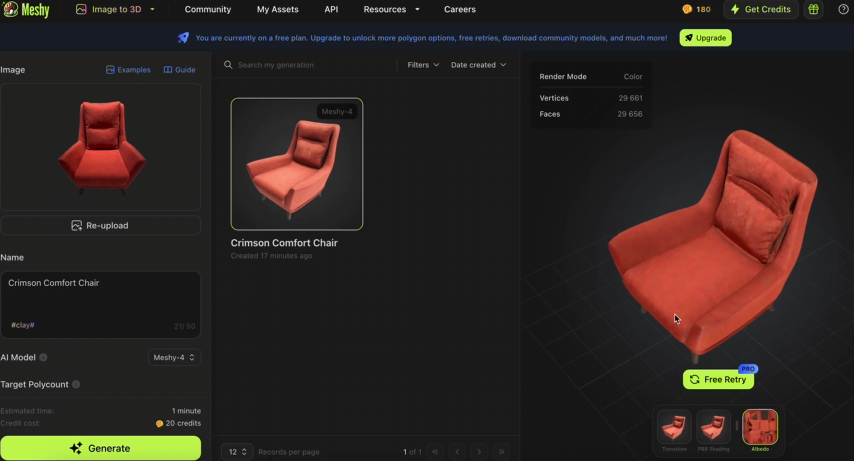Switch render view to PBR Shading

(x=714, y=427)
